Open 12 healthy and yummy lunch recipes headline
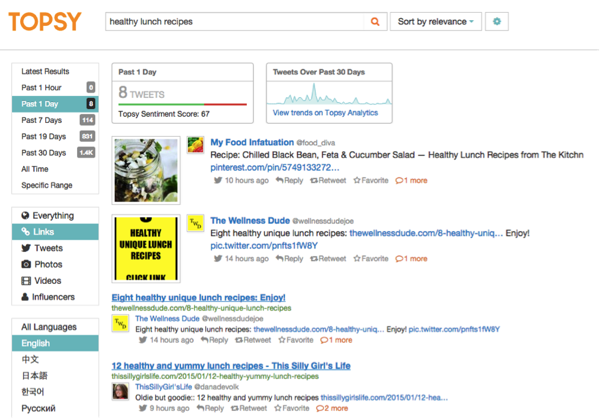 (x=231, y=366)
